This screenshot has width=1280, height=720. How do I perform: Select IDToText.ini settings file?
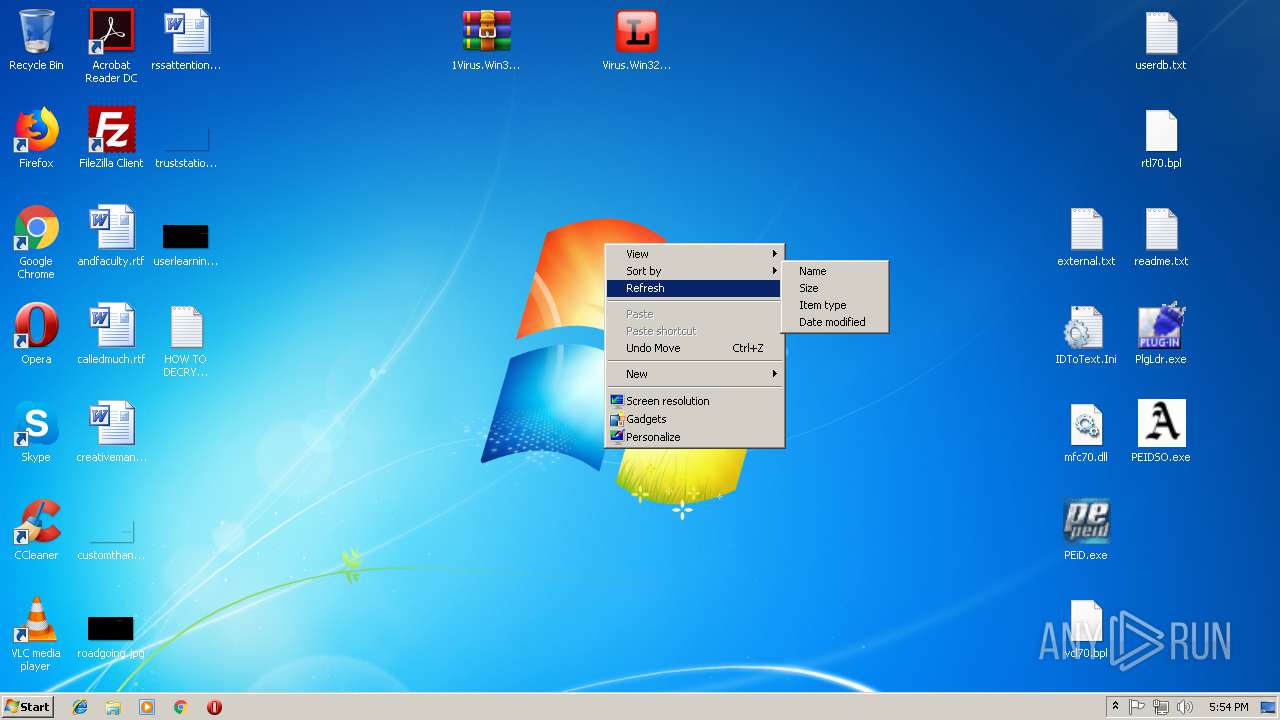pyautogui.click(x=1086, y=334)
